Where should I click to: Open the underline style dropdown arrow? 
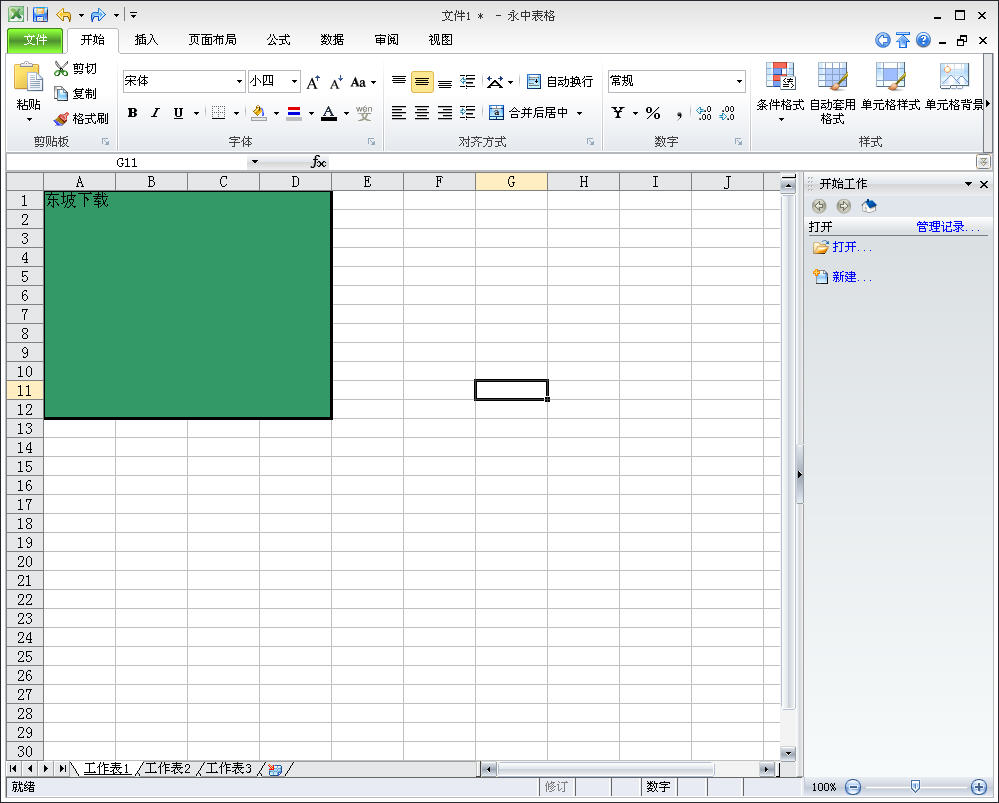(x=196, y=113)
